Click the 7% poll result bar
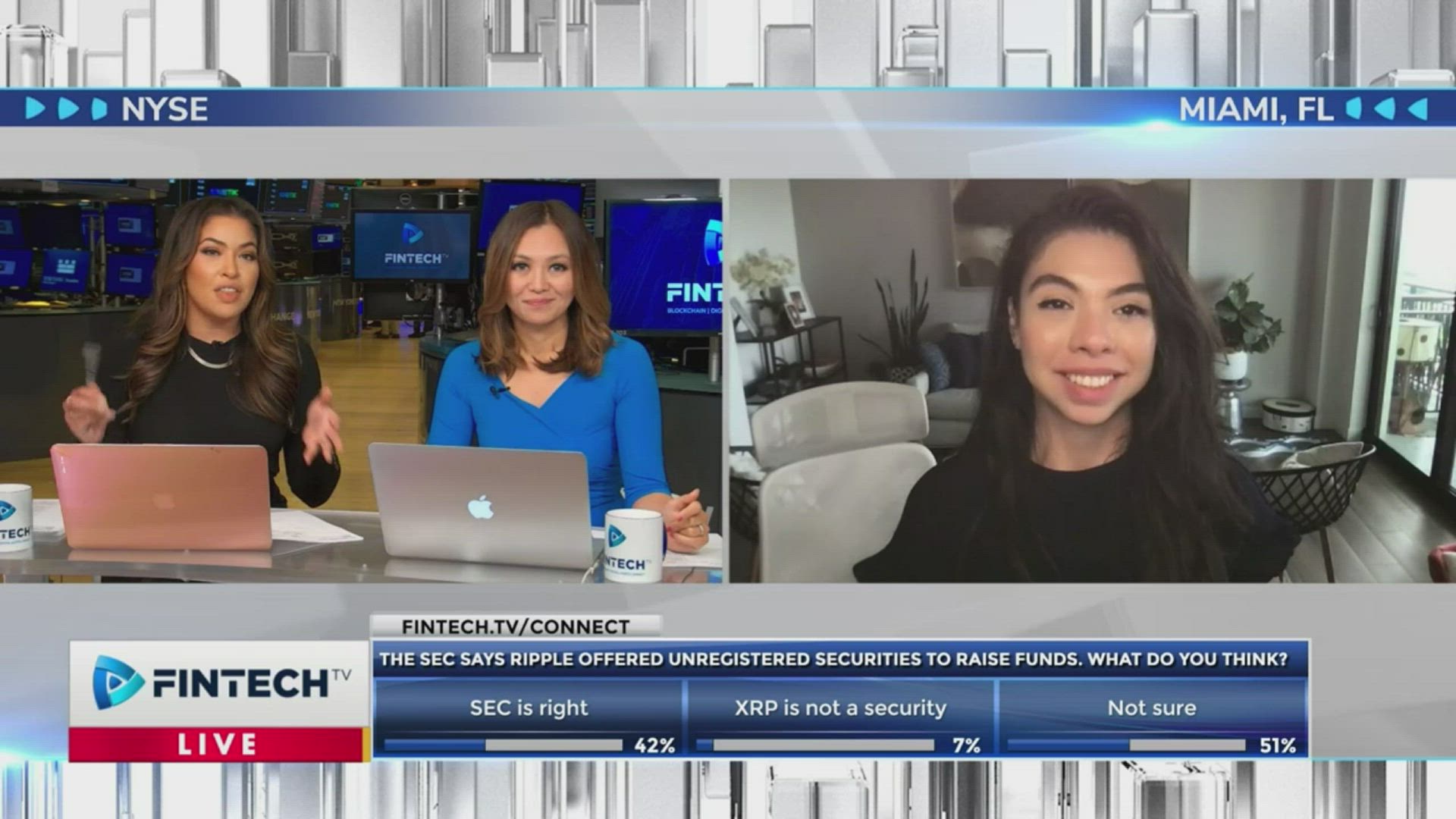 (x=815, y=745)
